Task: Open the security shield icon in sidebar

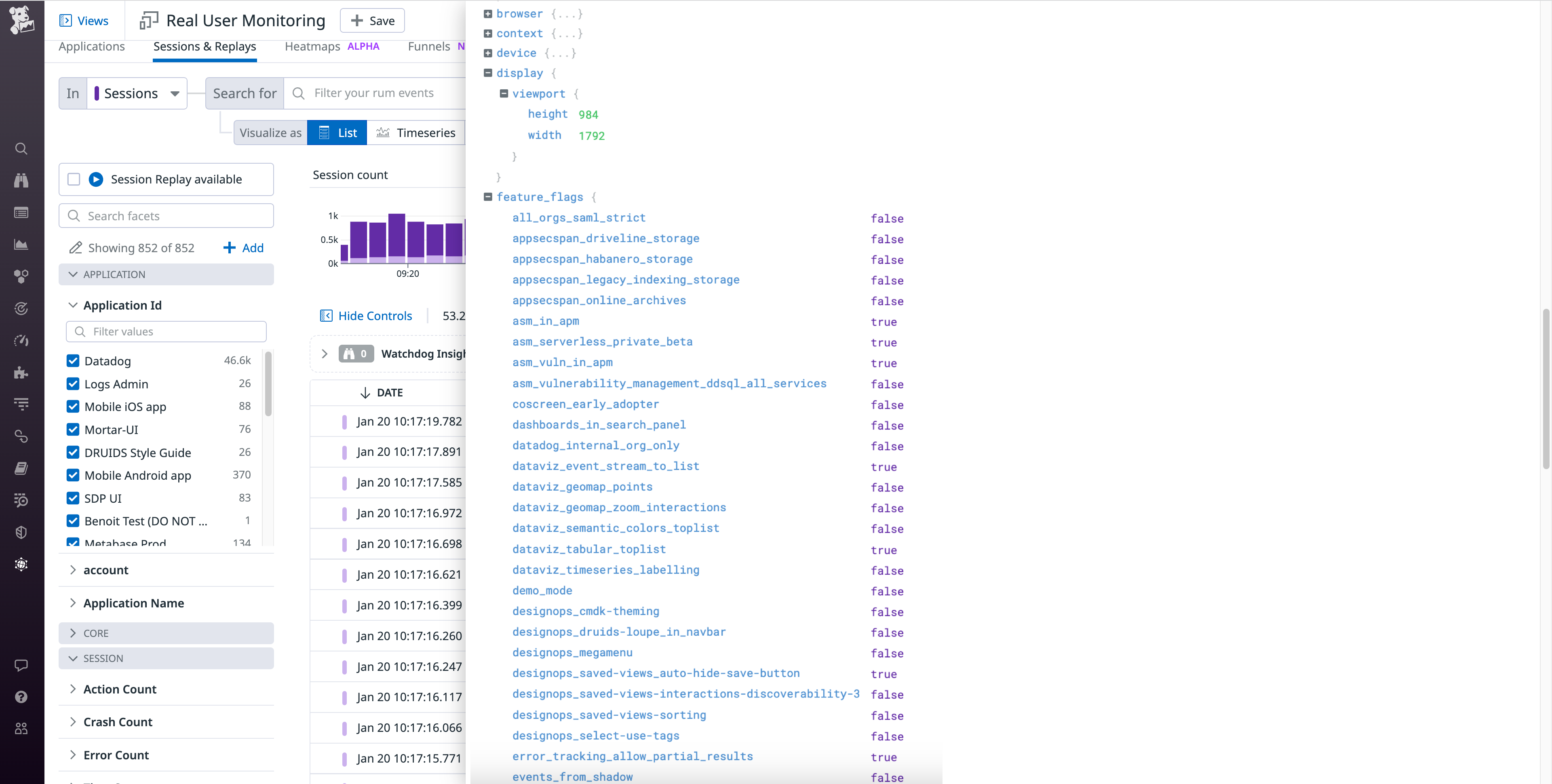Action: coord(21,532)
